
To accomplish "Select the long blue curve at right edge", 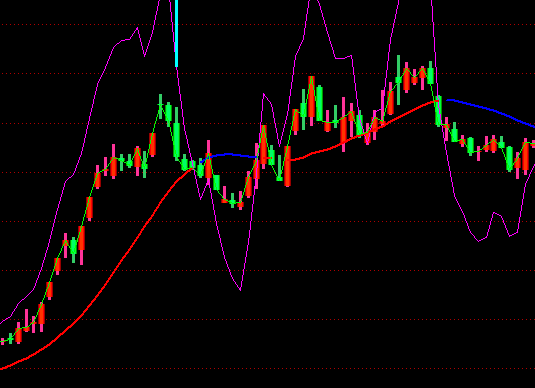I will tap(491, 113).
